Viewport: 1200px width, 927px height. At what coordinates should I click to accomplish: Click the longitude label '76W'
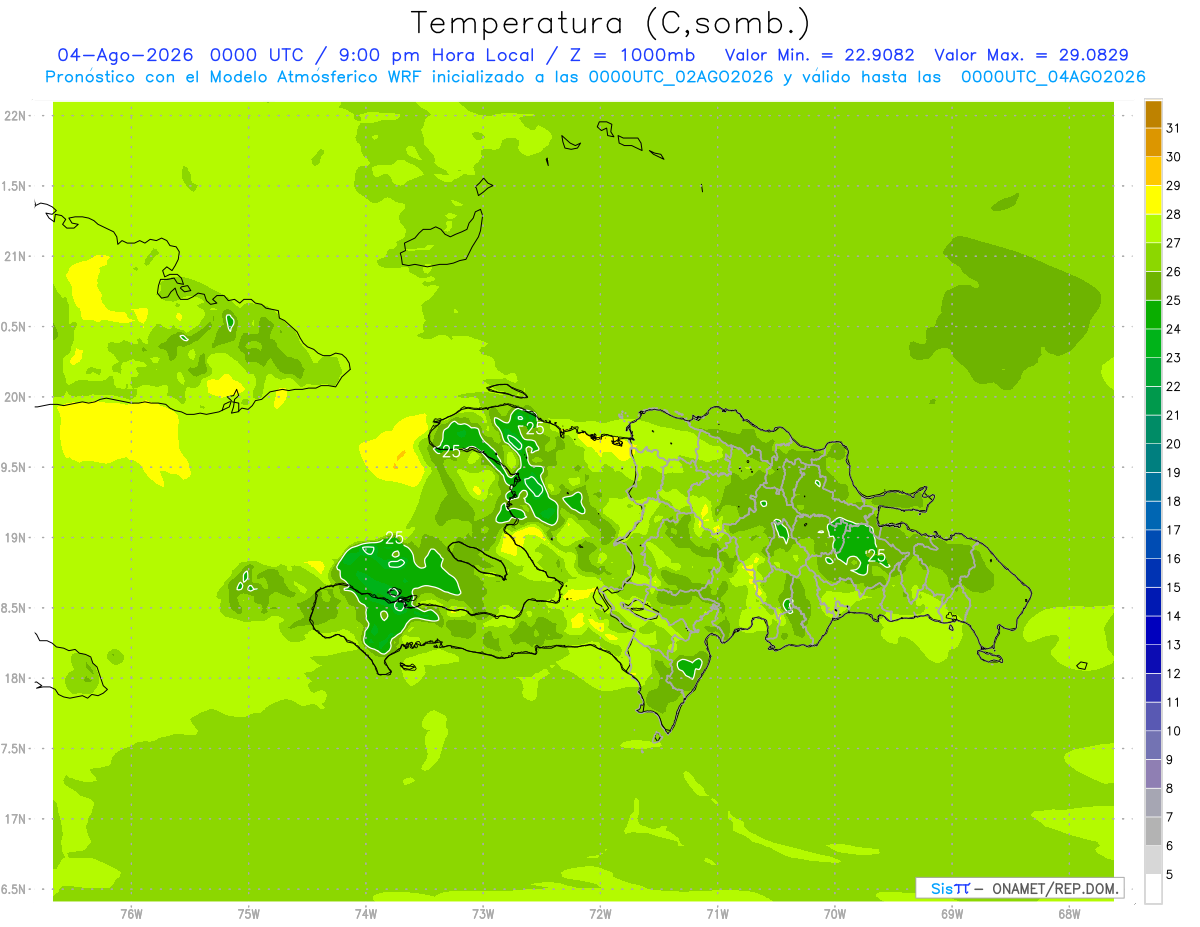pyautogui.click(x=131, y=914)
